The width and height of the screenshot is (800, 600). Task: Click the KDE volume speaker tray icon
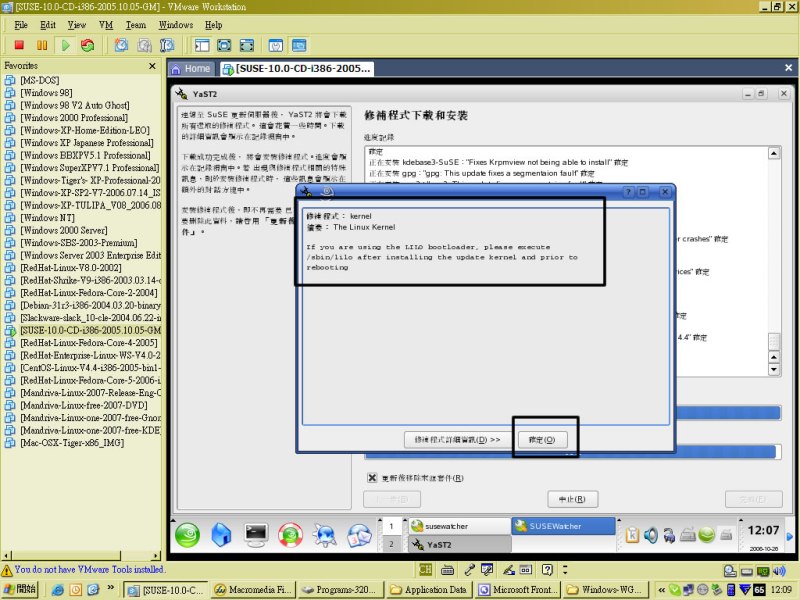[x=651, y=535]
